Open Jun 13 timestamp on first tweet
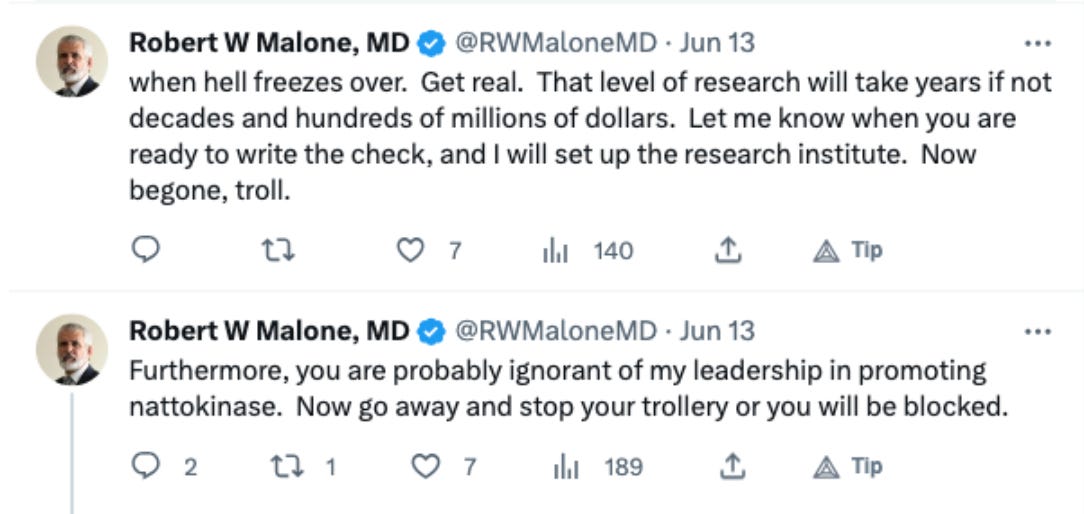This screenshot has height=514, width=1084. click(x=717, y=44)
